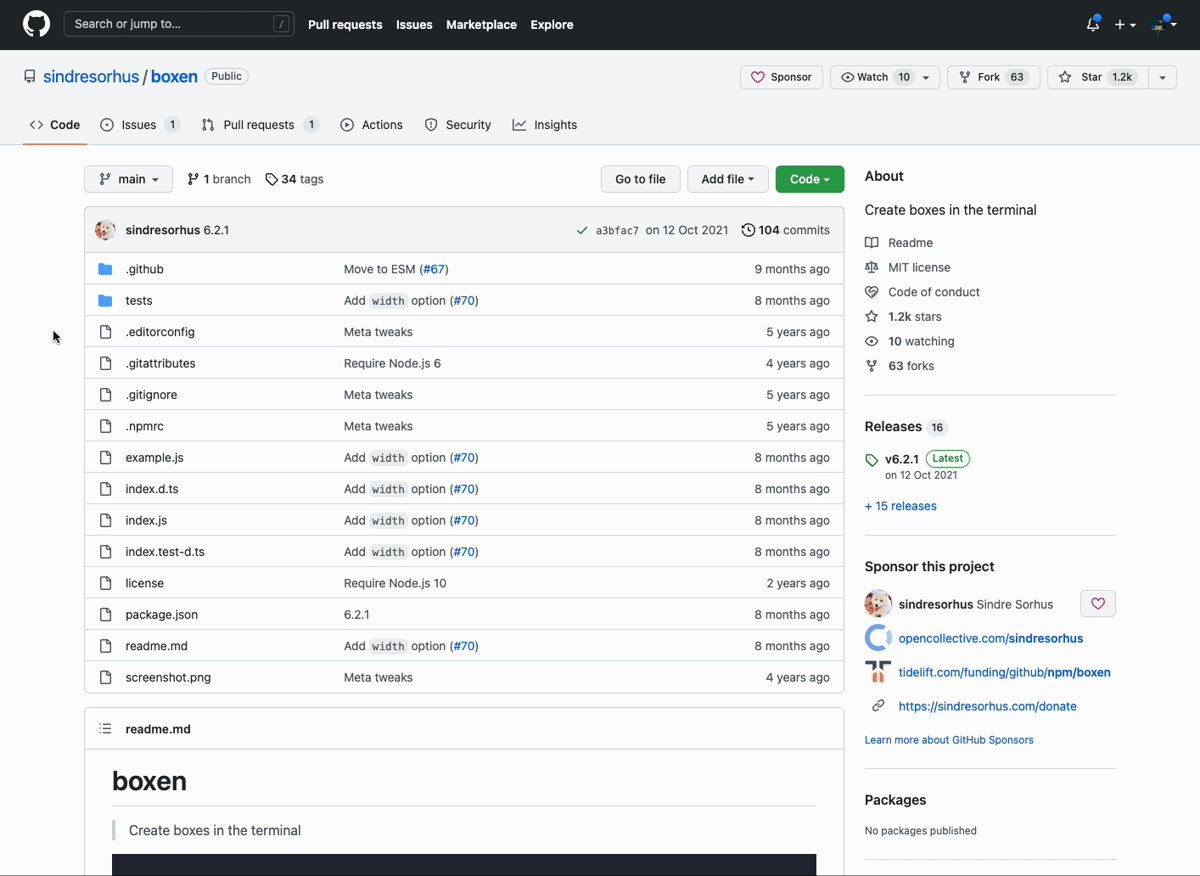
Task: Switch to the Issues tab
Action: click(x=140, y=125)
